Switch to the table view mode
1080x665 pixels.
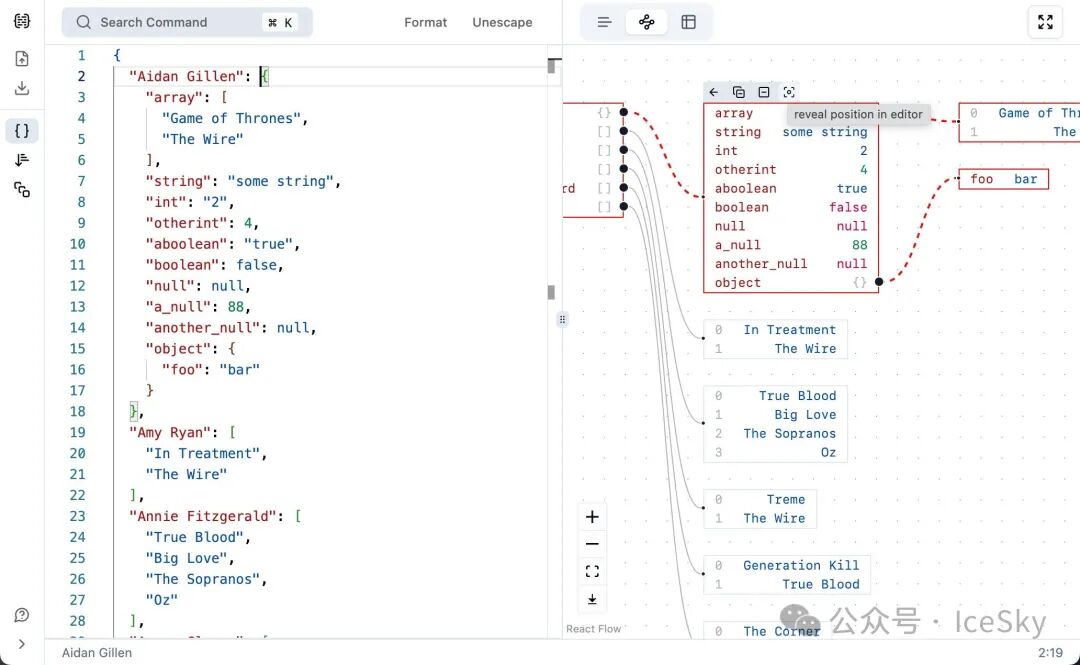point(689,22)
